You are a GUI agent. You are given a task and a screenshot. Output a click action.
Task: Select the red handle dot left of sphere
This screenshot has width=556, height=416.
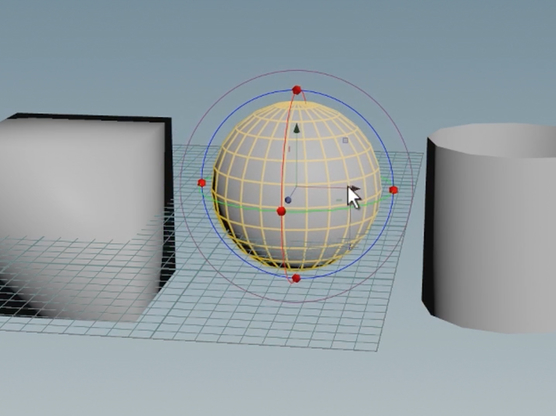(x=201, y=183)
